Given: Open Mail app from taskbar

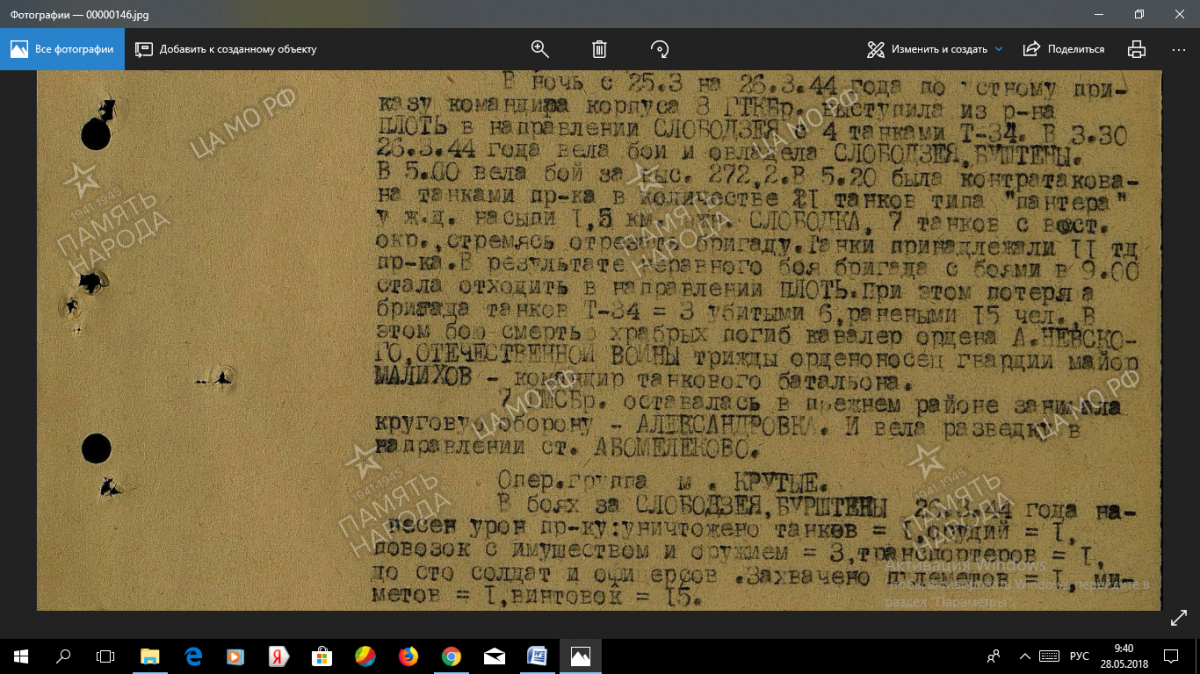Looking at the screenshot, I should tap(494, 656).
